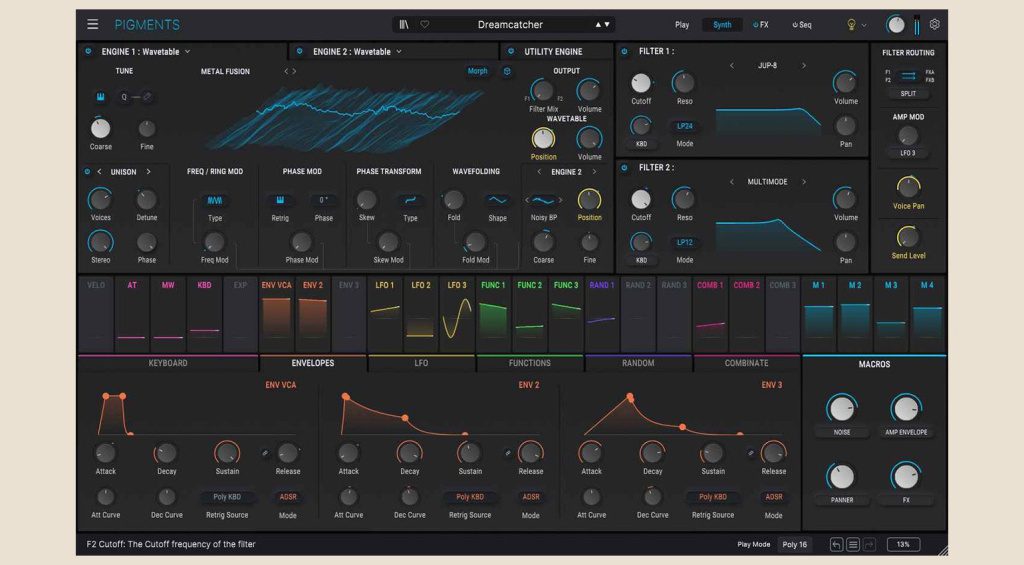The image size is (1024, 565).
Task: Open ENV 2 ADSR mode dropdown
Action: [x=531, y=497]
